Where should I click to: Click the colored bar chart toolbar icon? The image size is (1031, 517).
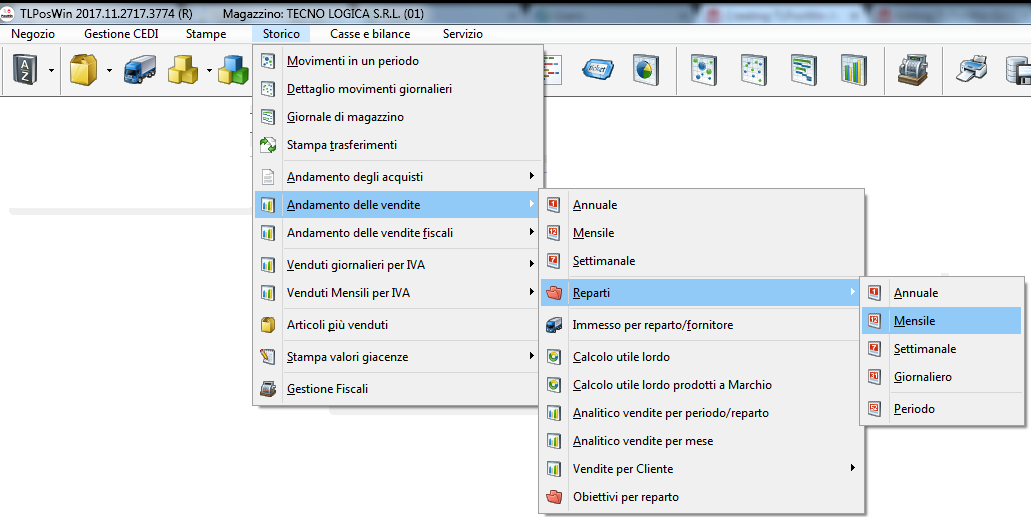(x=853, y=69)
